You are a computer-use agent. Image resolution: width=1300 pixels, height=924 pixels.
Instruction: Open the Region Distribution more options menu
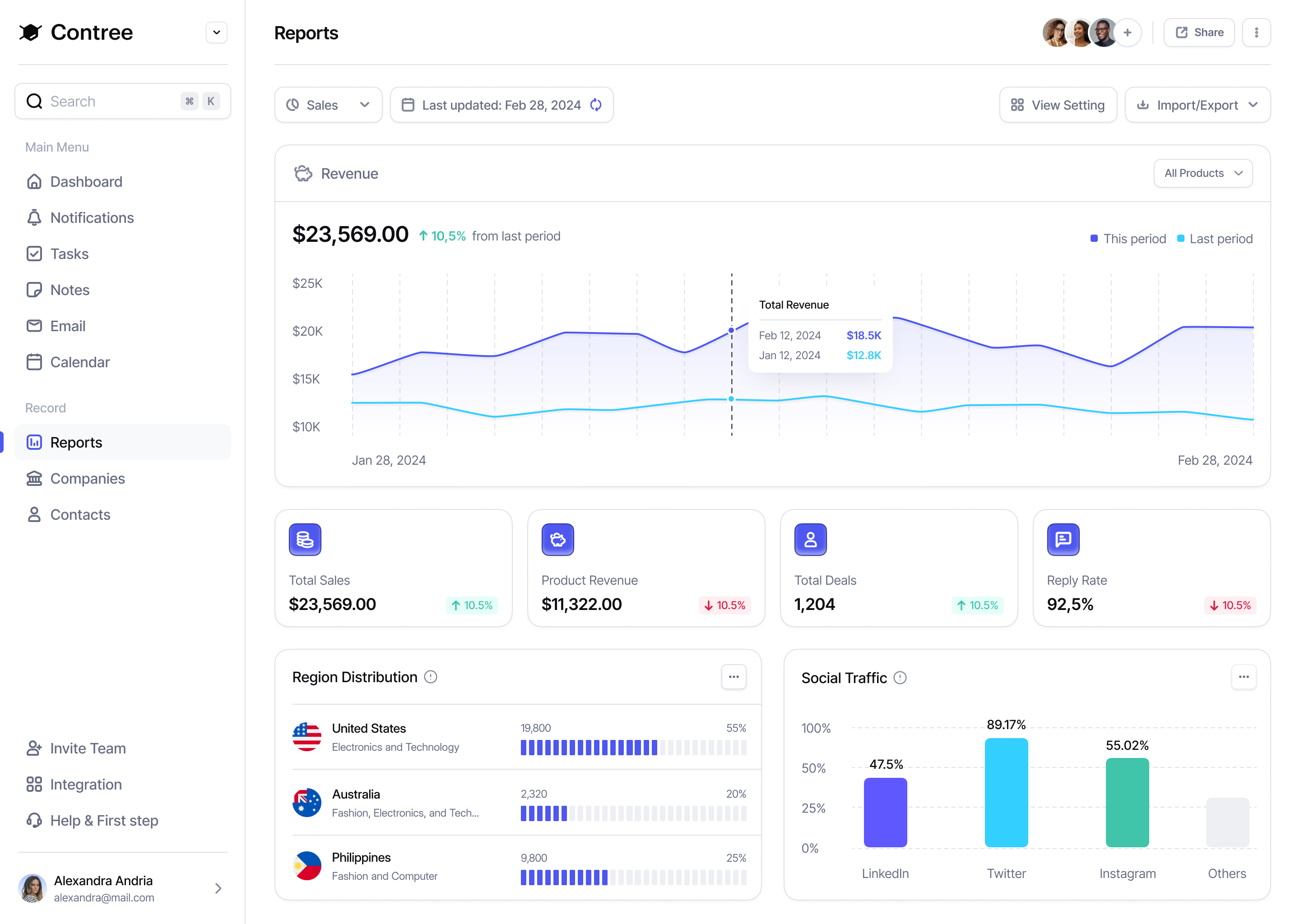click(734, 676)
